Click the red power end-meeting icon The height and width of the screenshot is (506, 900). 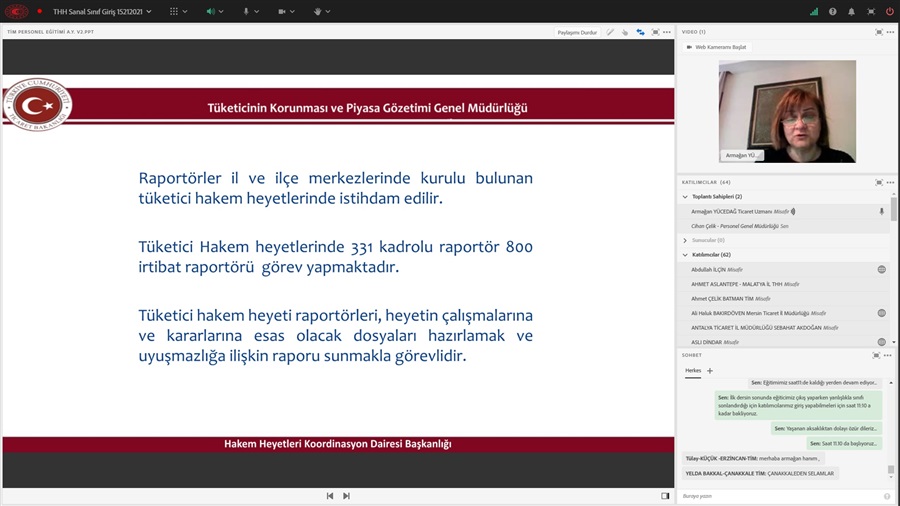pos(889,11)
